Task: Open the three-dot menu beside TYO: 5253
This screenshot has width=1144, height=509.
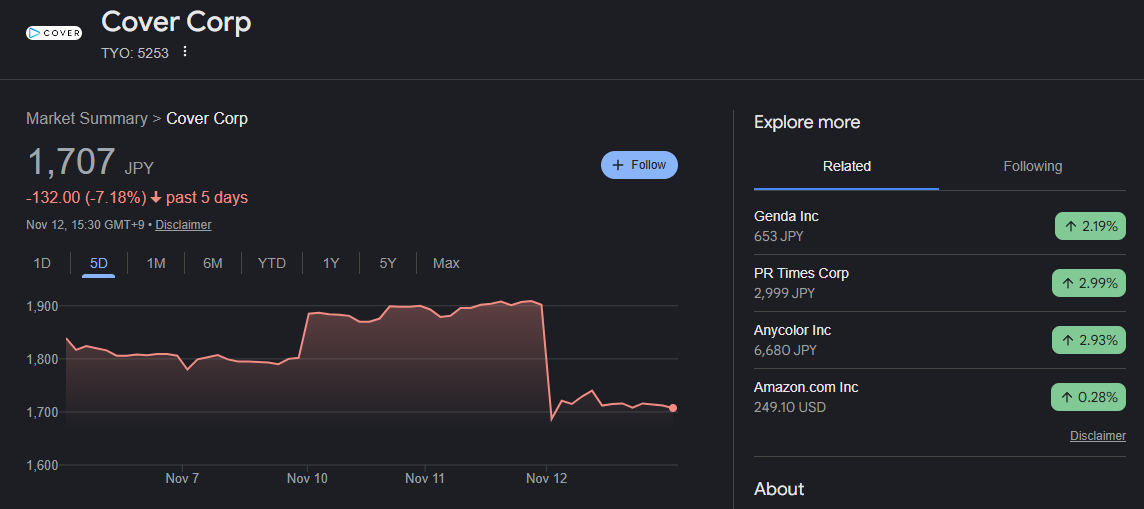Action: coord(185,52)
